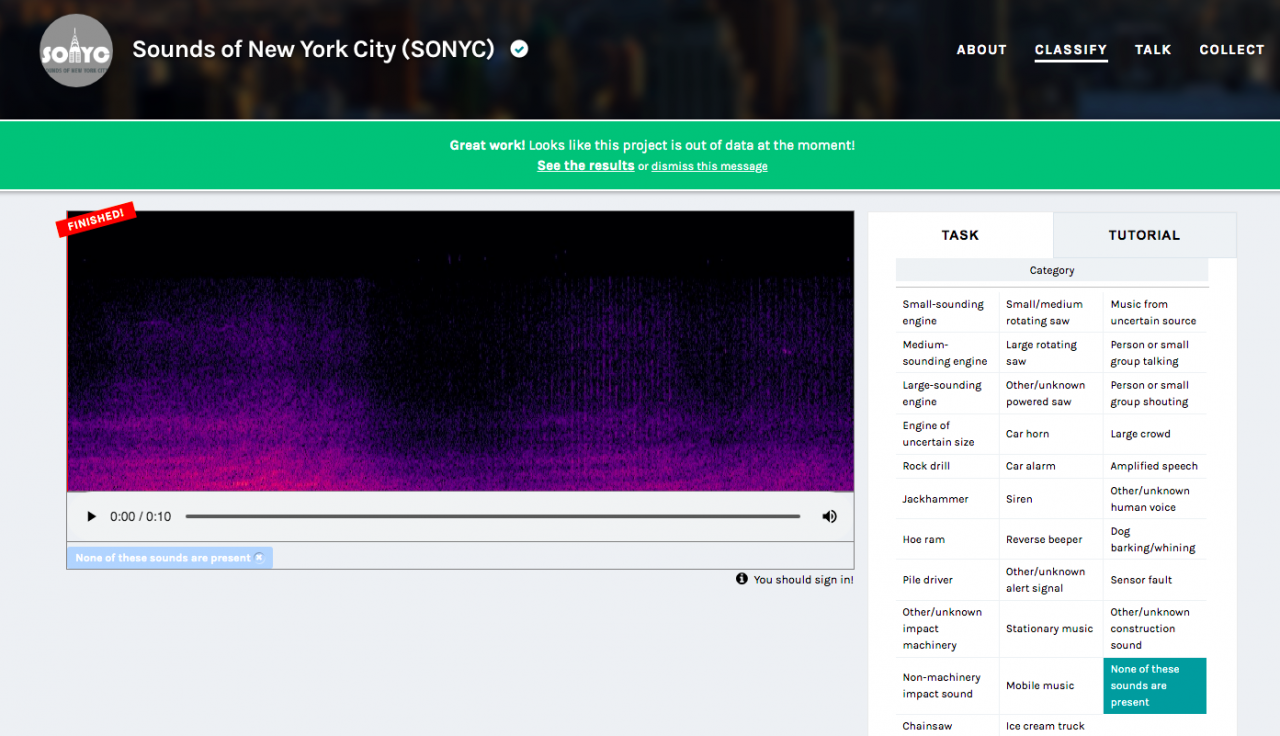The width and height of the screenshot is (1280, 736).
Task: Pick Pile driver category
Action: pyautogui.click(x=947, y=580)
